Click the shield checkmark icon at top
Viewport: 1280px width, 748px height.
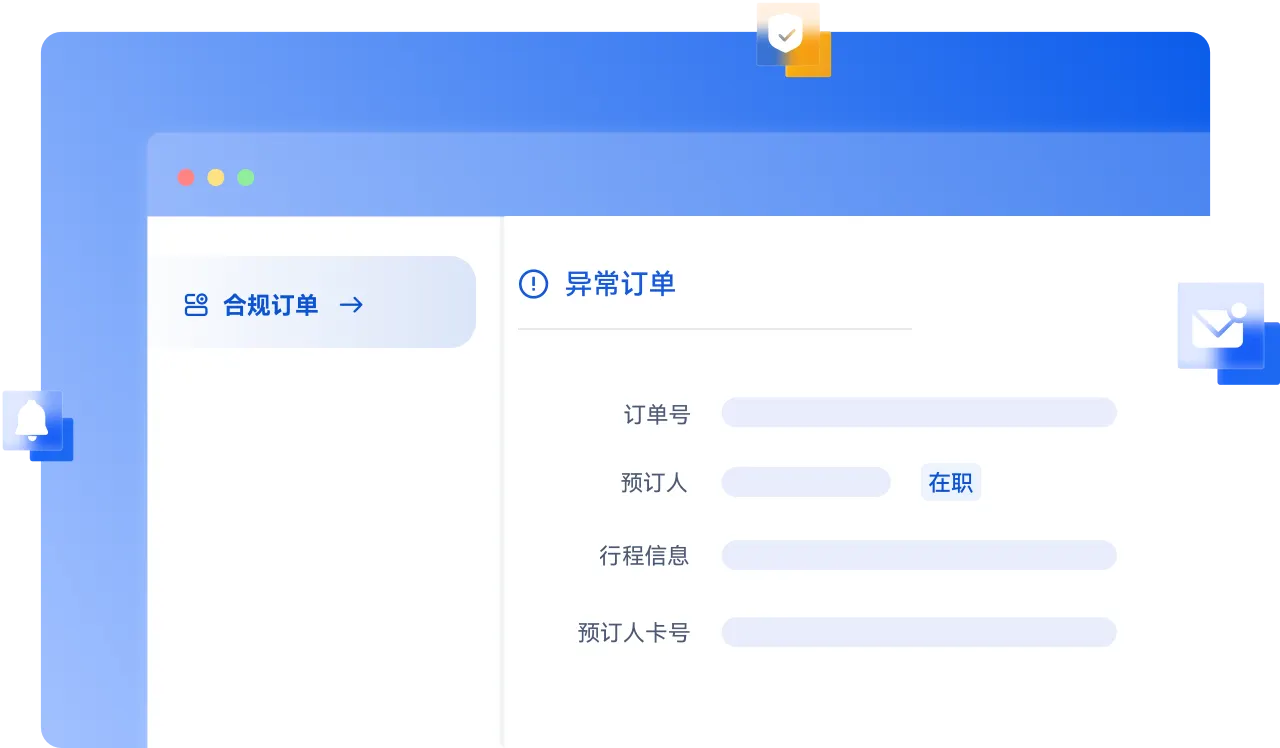(x=787, y=36)
